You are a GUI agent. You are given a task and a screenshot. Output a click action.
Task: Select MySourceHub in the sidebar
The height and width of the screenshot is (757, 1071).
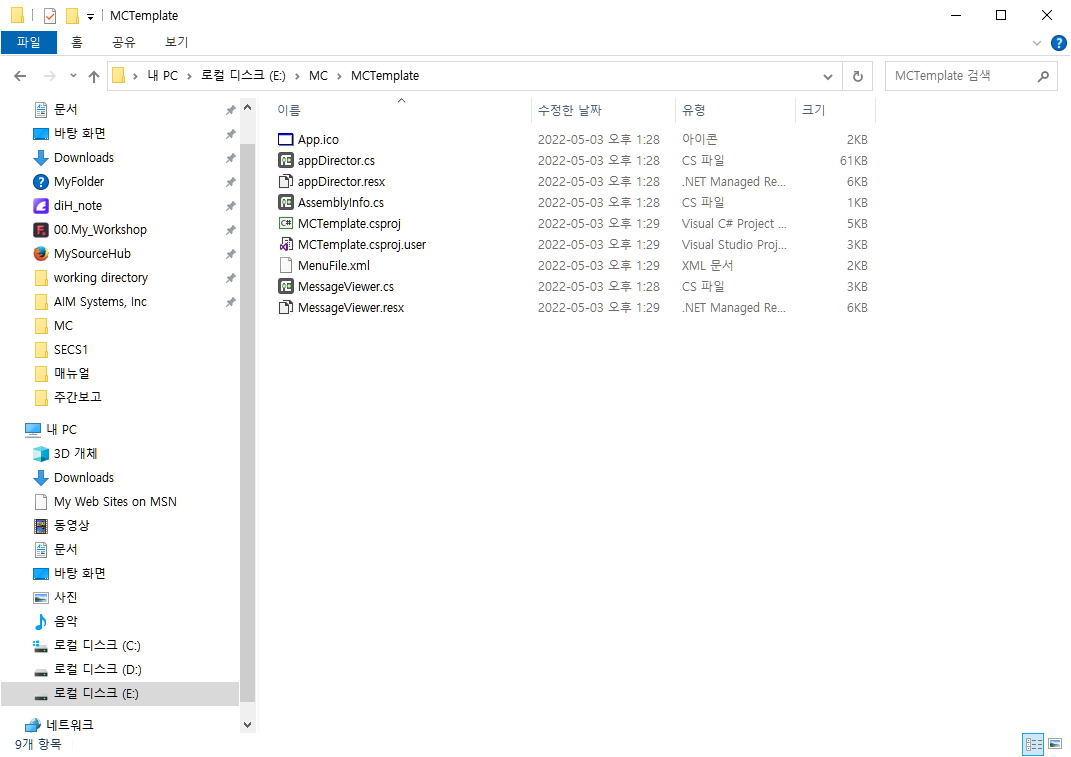tap(91, 253)
